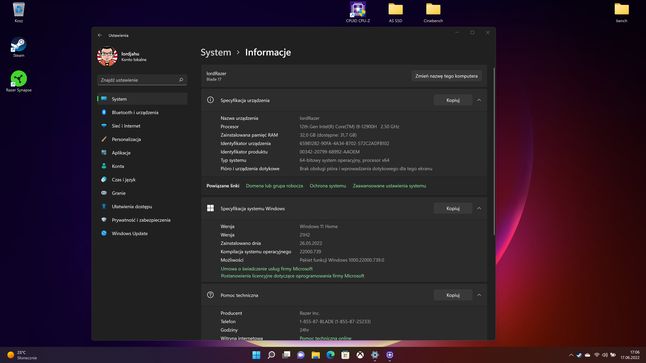Open File Explorer from the taskbar
Screen dimensions: 646x363
point(316,355)
